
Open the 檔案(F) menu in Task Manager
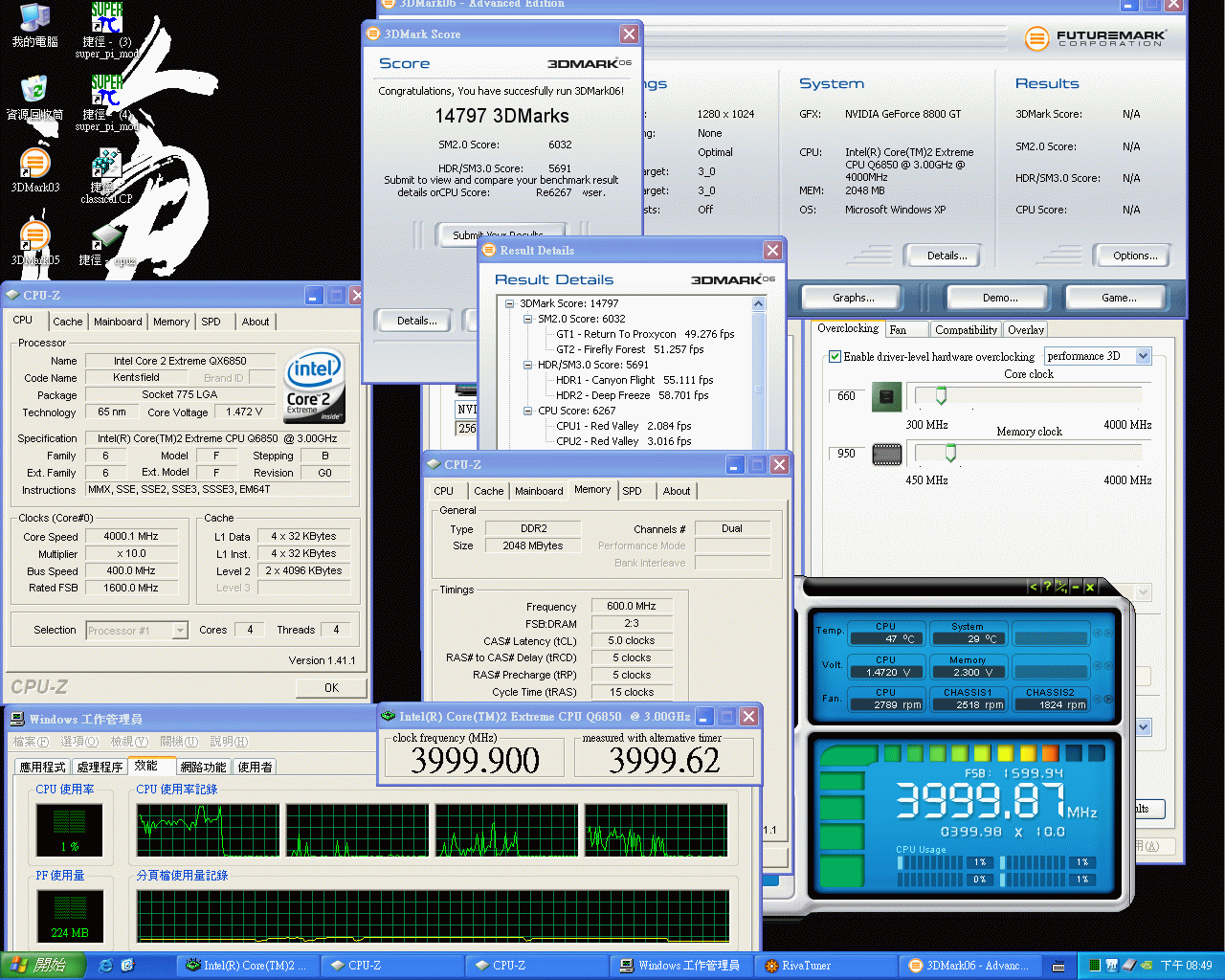tap(31, 742)
